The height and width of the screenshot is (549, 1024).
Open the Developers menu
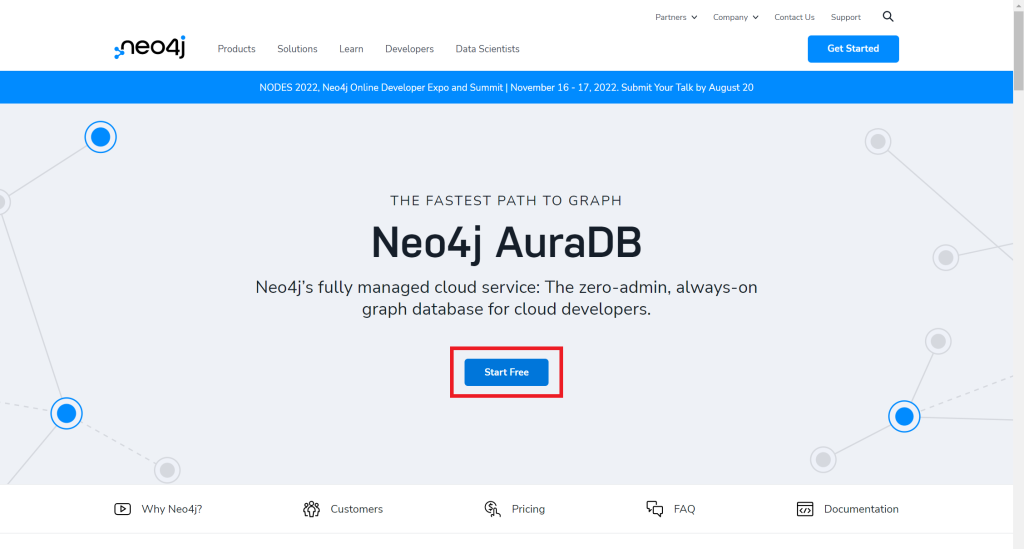409,49
